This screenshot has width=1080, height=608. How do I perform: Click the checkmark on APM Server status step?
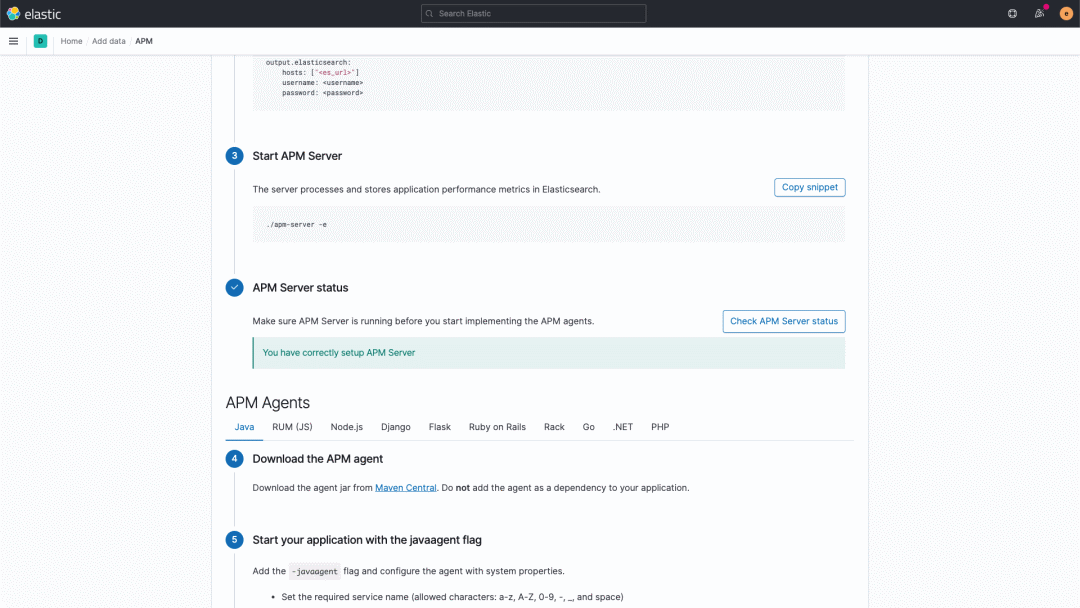(x=234, y=287)
